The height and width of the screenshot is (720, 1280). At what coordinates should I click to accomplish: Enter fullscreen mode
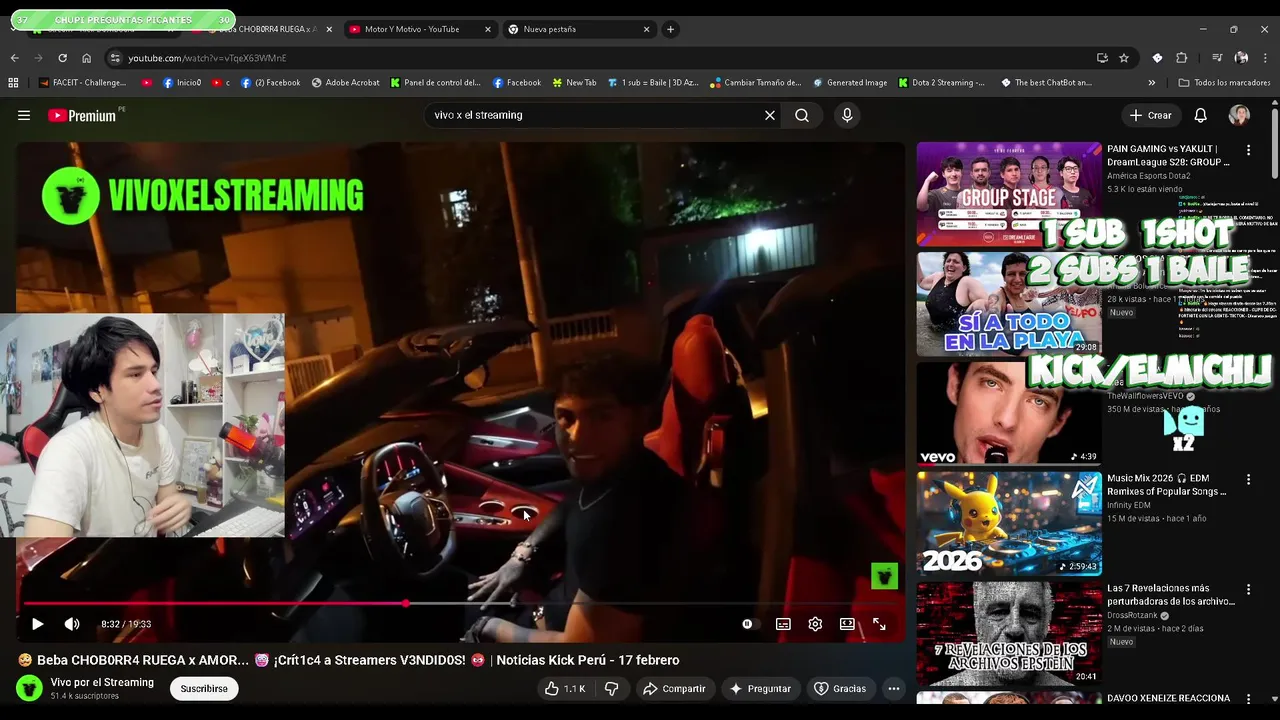[879, 624]
